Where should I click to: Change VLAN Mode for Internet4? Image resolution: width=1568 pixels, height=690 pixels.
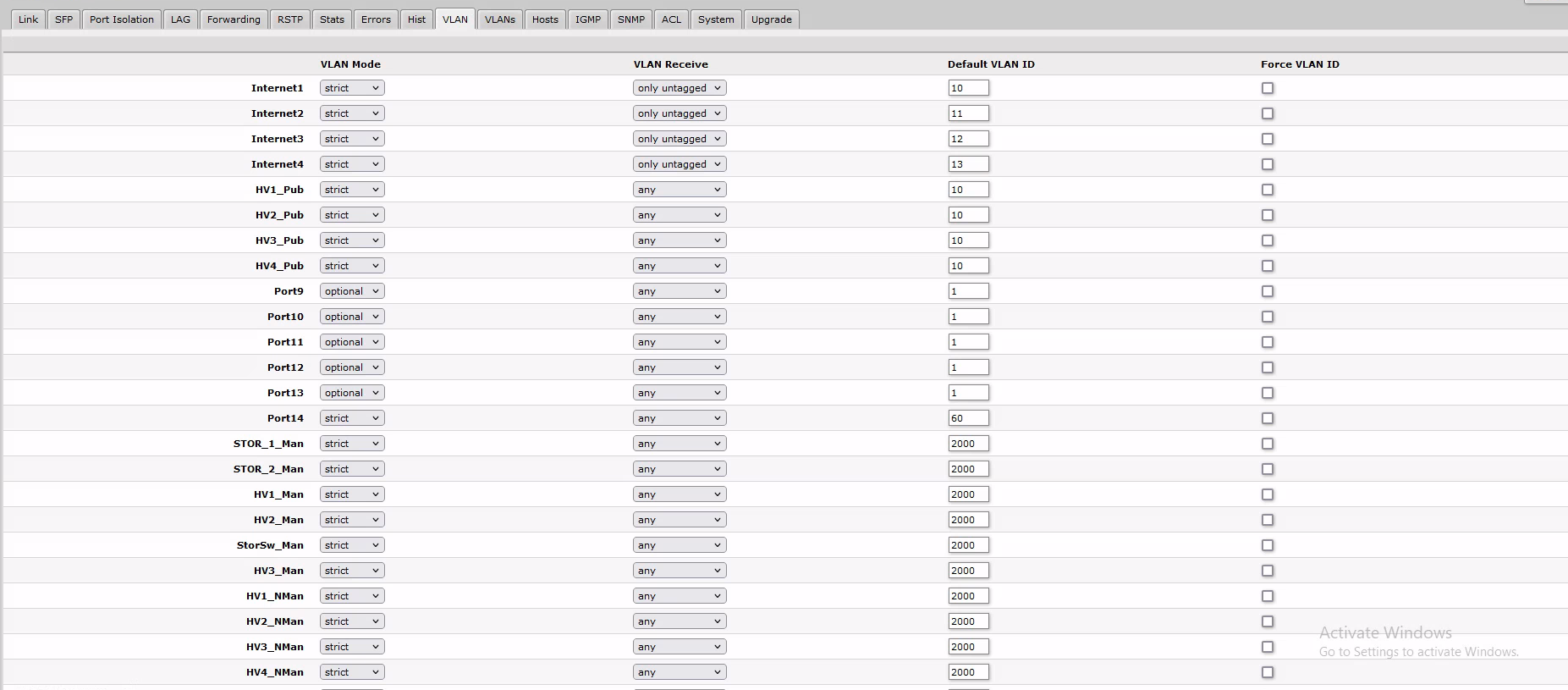coord(352,164)
